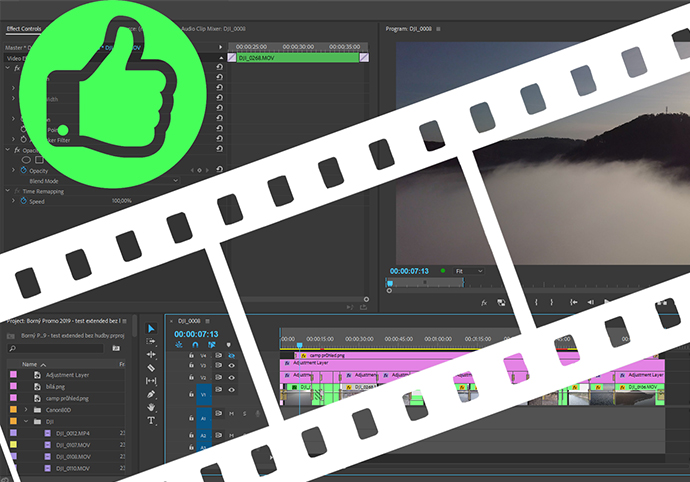Hide V1 track output eye
The image size is (690, 482).
tap(231, 390)
